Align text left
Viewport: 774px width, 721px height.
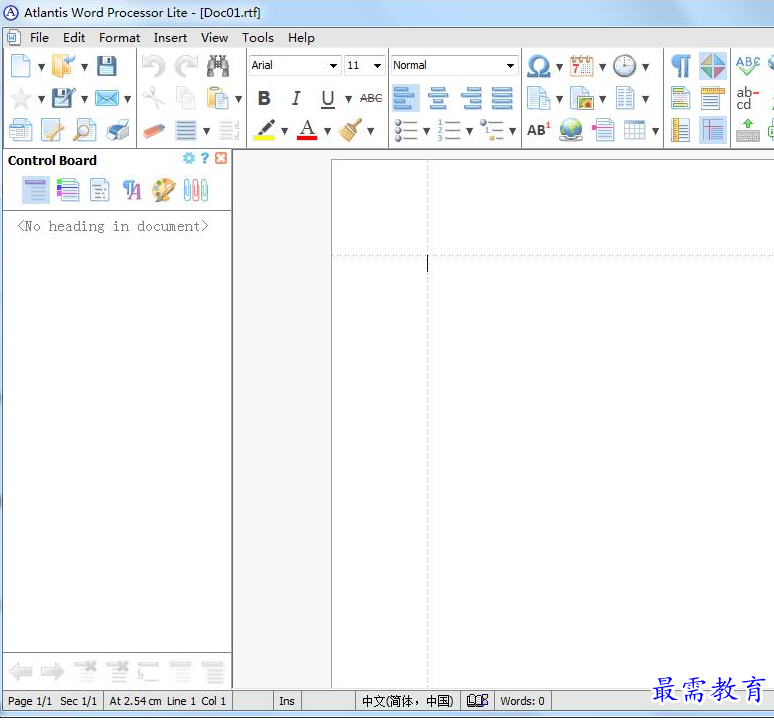click(406, 98)
